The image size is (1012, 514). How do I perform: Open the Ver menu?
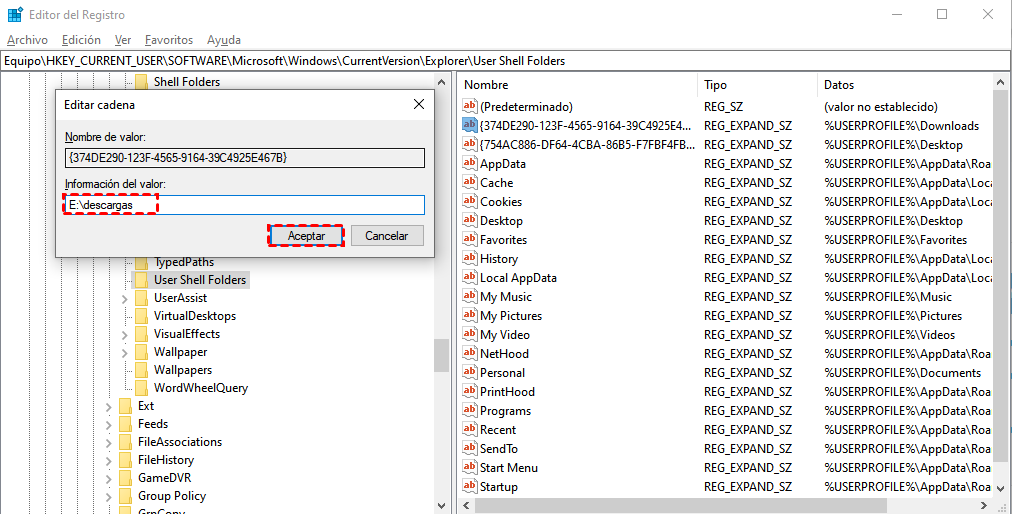pyautogui.click(x=123, y=40)
